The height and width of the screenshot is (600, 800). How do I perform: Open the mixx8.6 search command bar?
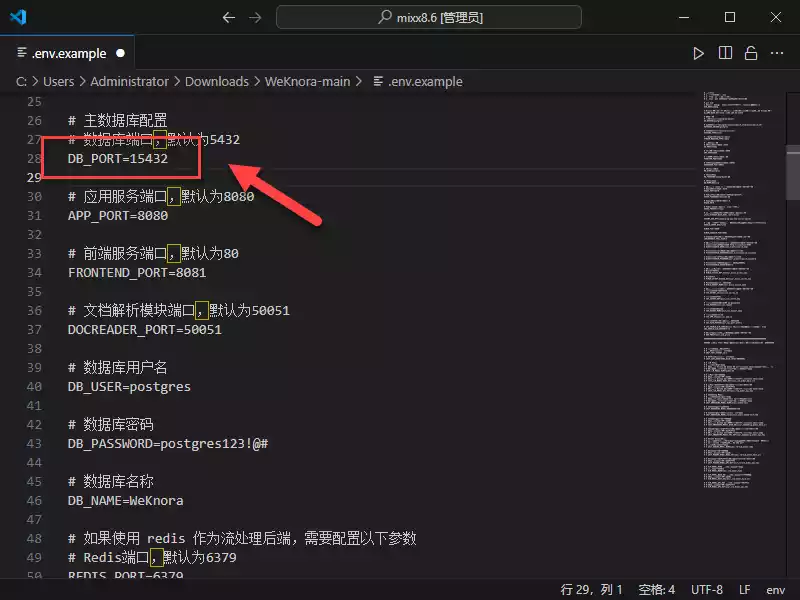[428, 16]
